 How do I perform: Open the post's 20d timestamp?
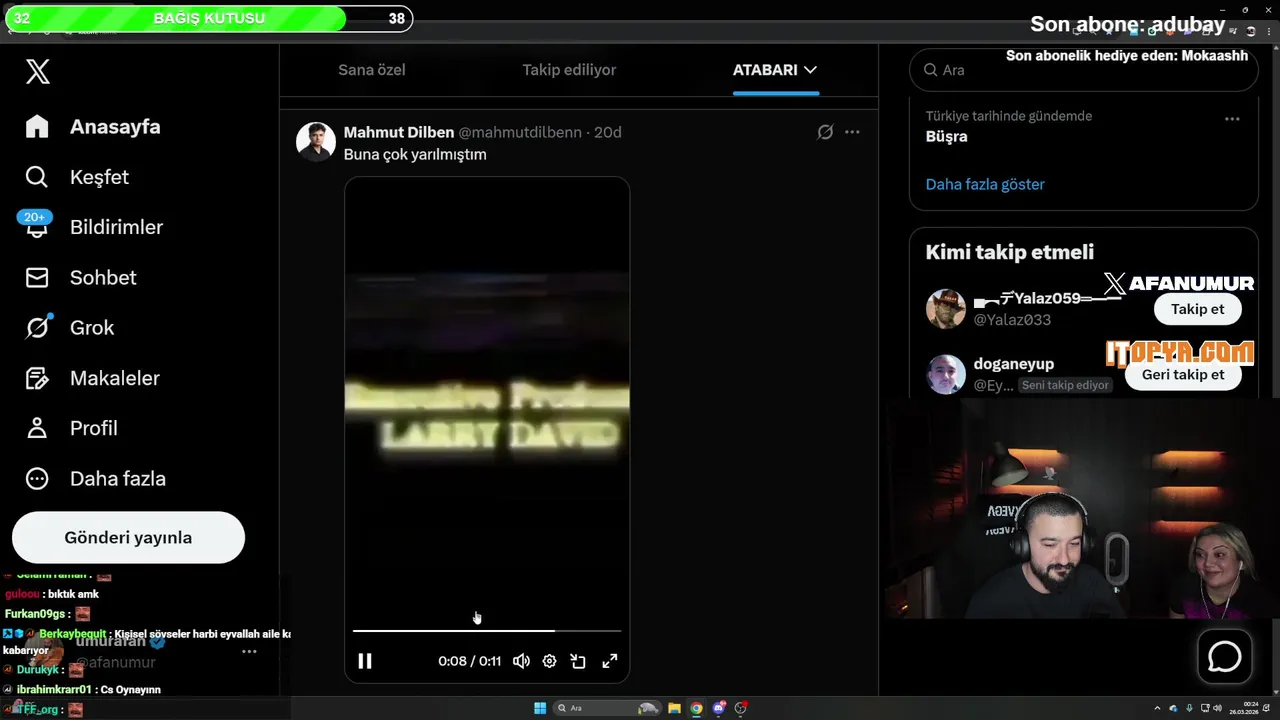click(608, 132)
